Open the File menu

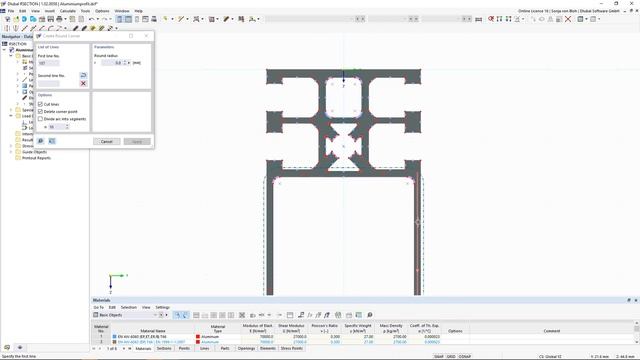(11, 11)
